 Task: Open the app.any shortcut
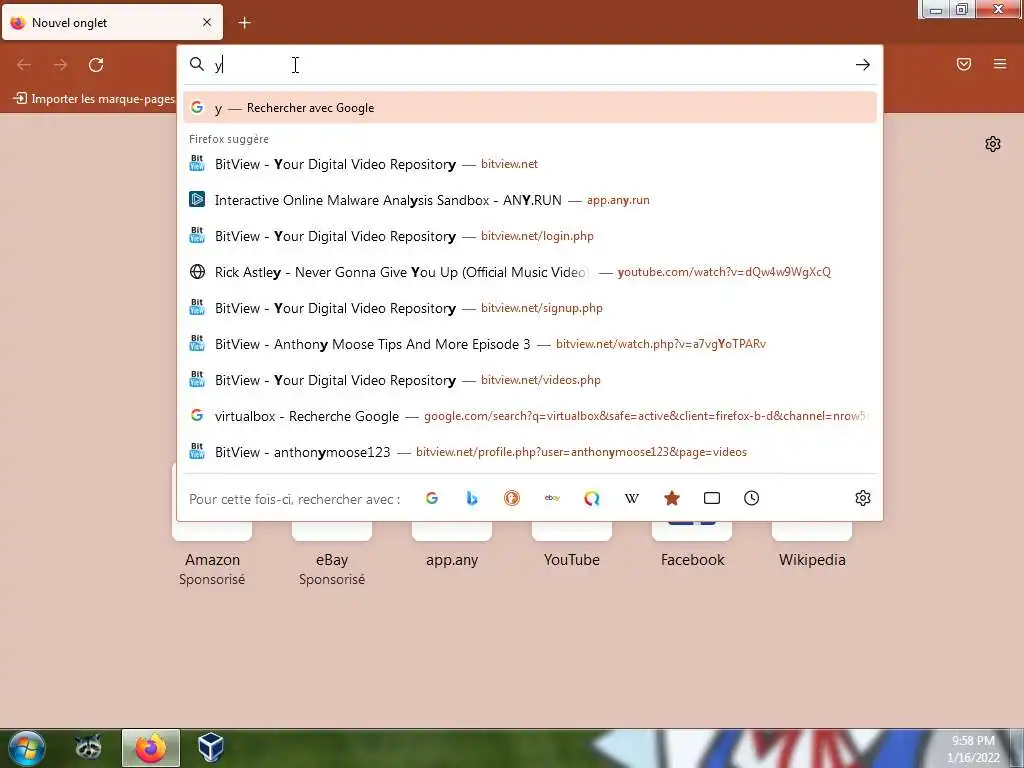[x=452, y=545]
